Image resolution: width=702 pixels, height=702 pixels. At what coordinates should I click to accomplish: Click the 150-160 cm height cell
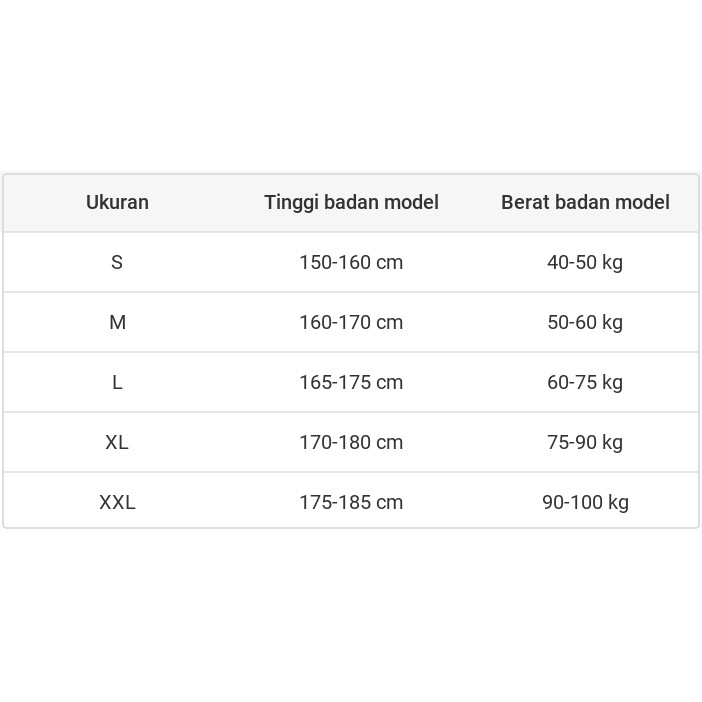tap(351, 262)
